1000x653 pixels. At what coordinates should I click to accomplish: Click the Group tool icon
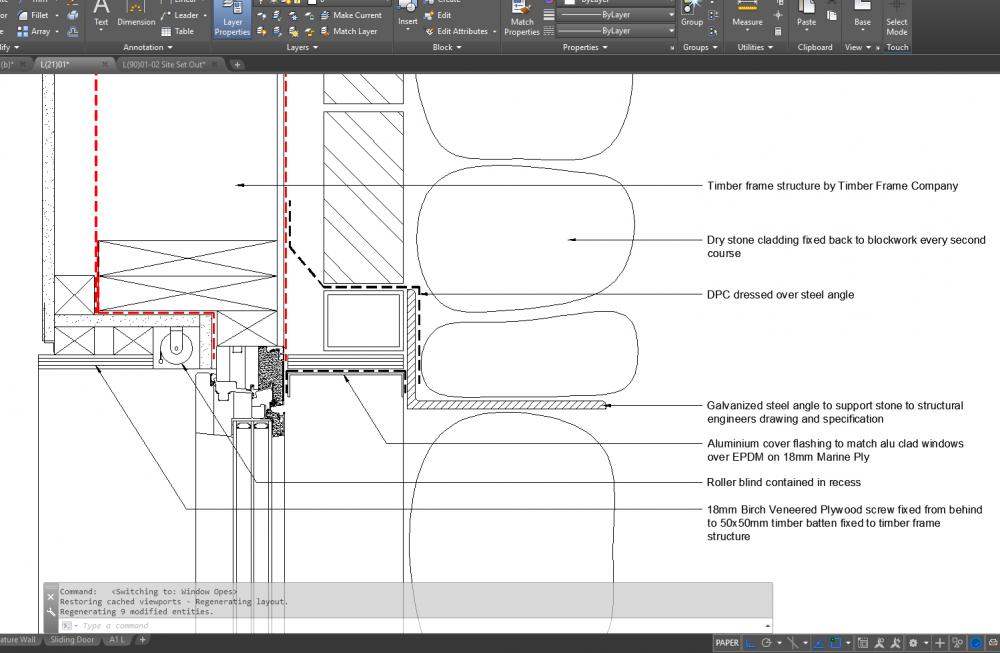pyautogui.click(x=691, y=14)
